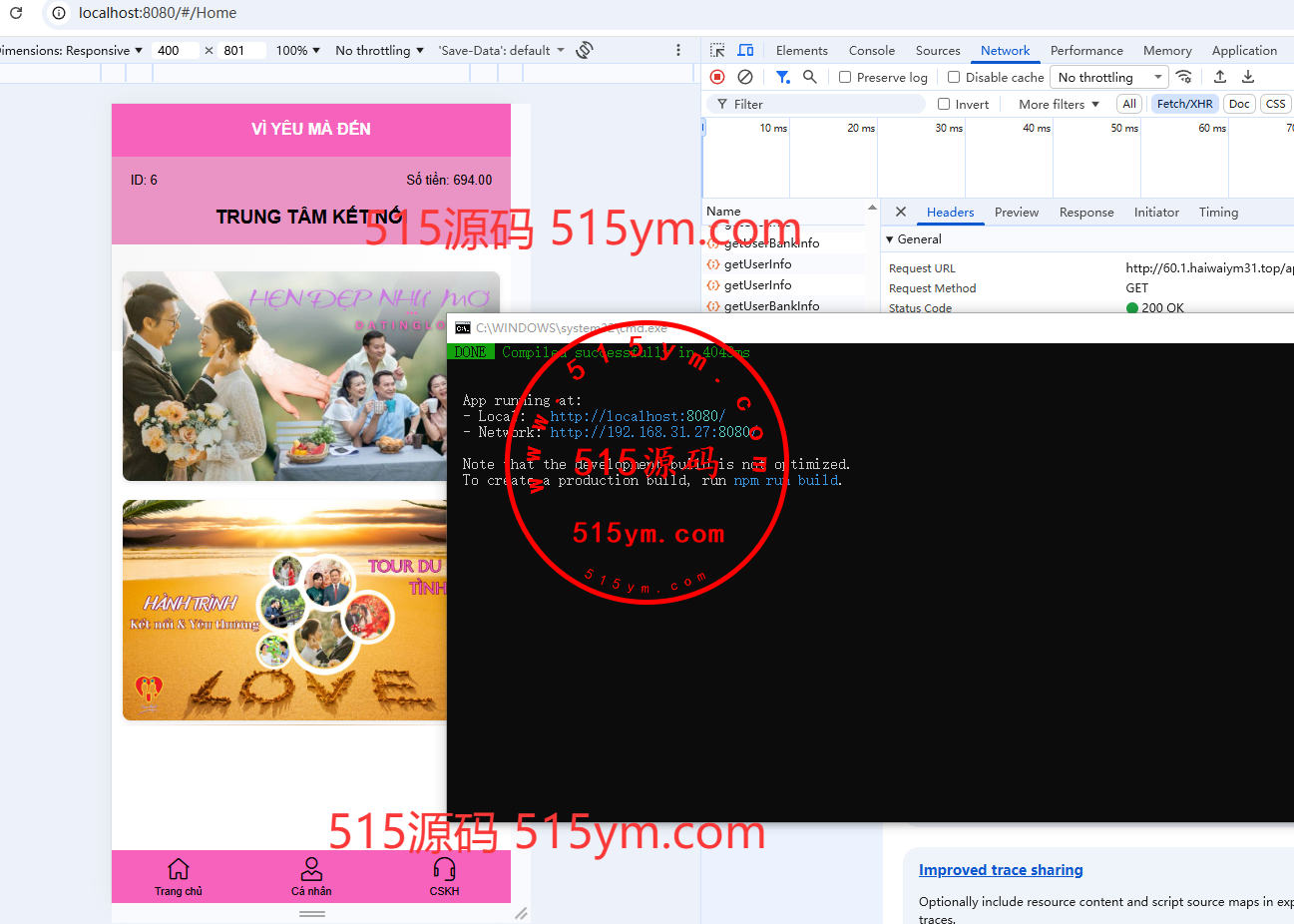Open the Dimensions: Responsive dropdown
Image resolution: width=1294 pixels, height=924 pixels.
72,50
